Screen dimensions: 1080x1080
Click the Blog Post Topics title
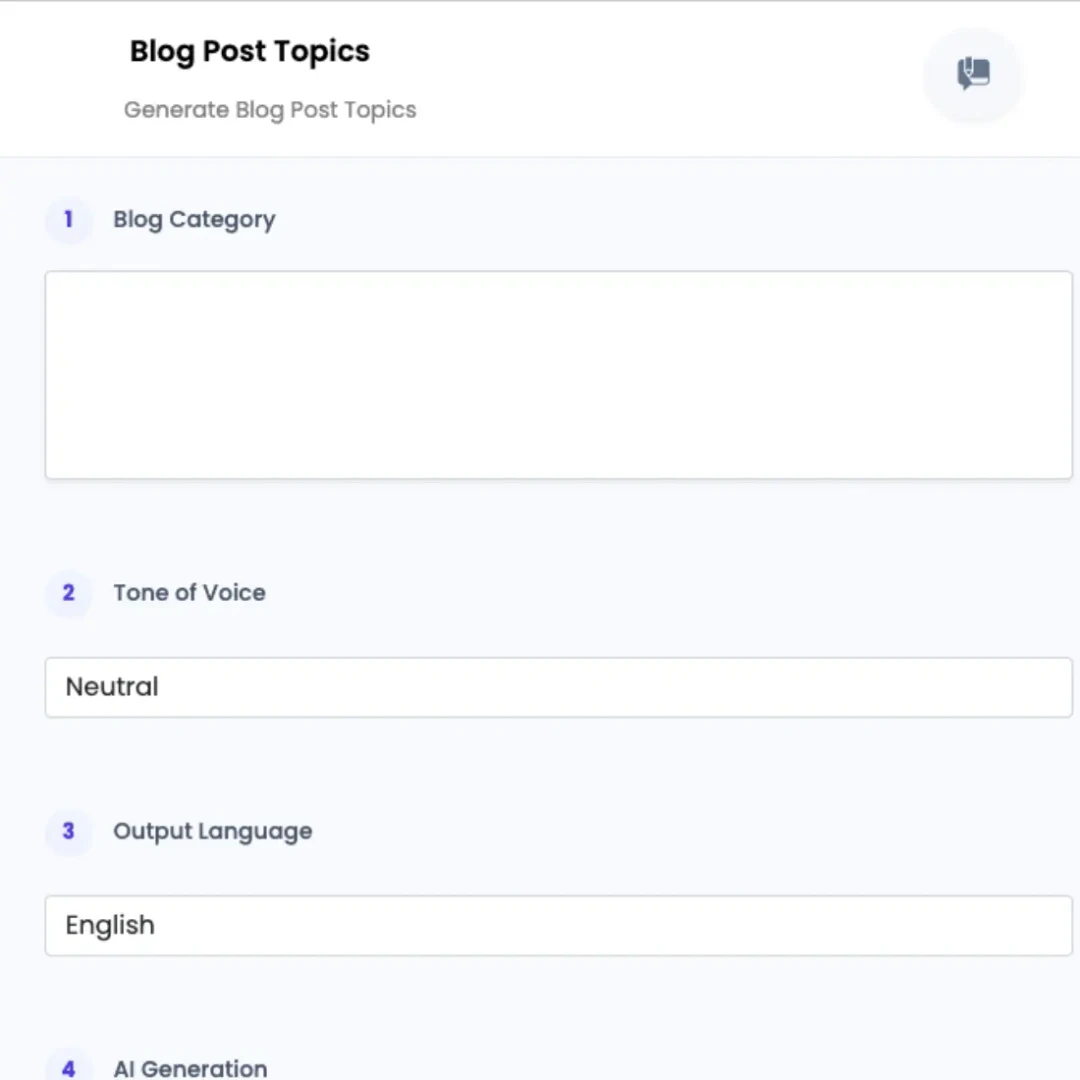pyautogui.click(x=249, y=51)
